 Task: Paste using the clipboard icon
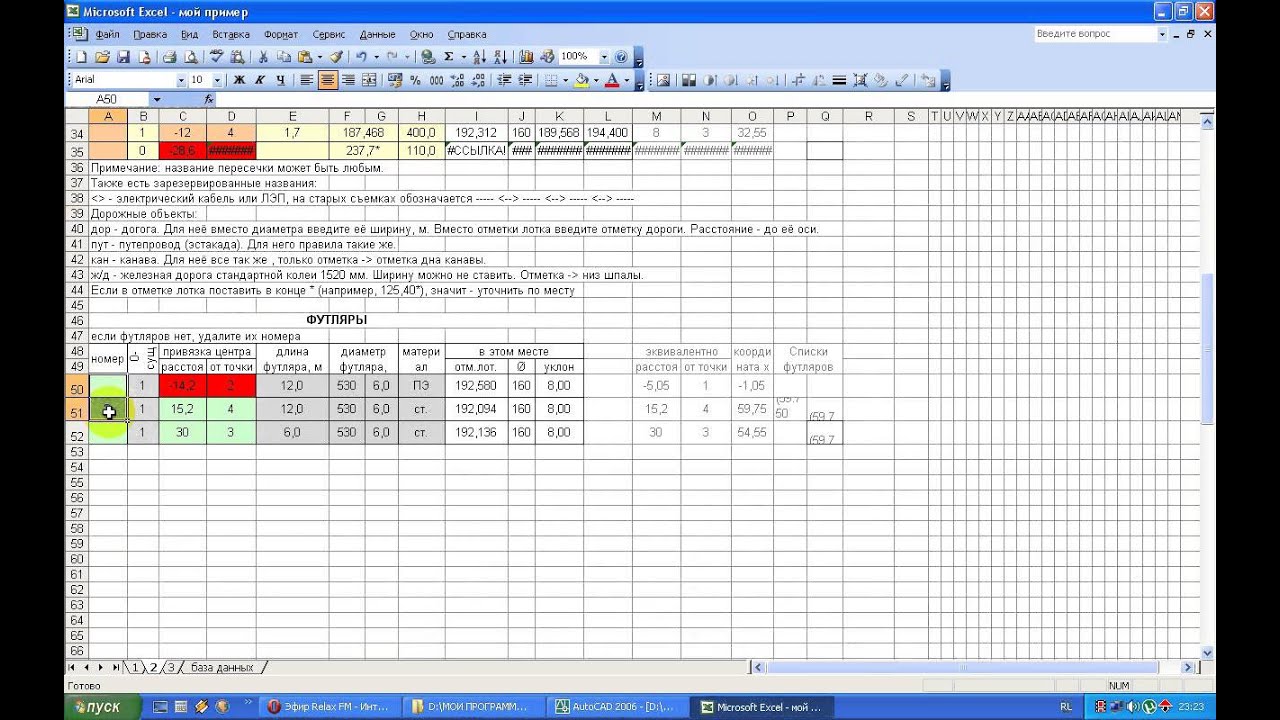[304, 57]
